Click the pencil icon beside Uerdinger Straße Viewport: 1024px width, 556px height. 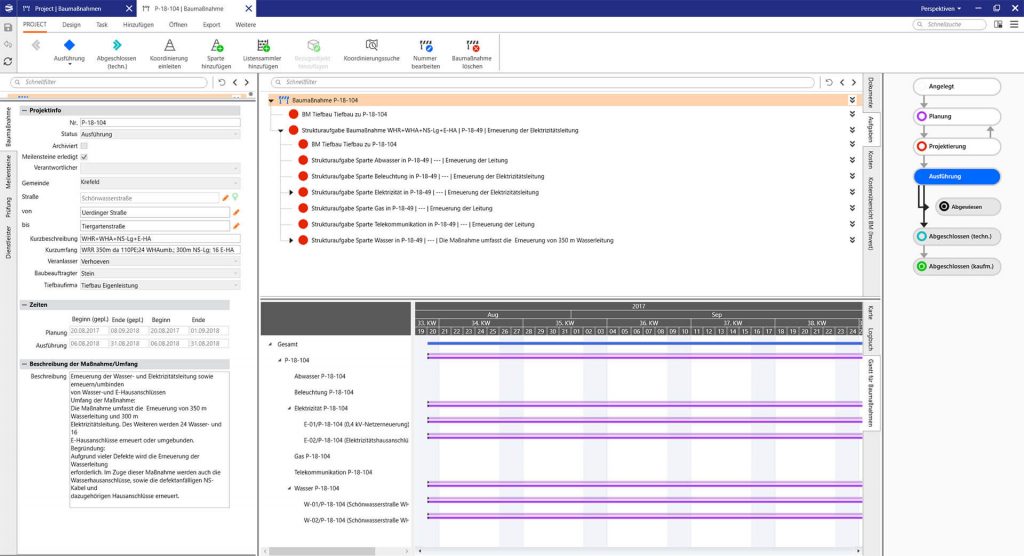click(x=237, y=212)
